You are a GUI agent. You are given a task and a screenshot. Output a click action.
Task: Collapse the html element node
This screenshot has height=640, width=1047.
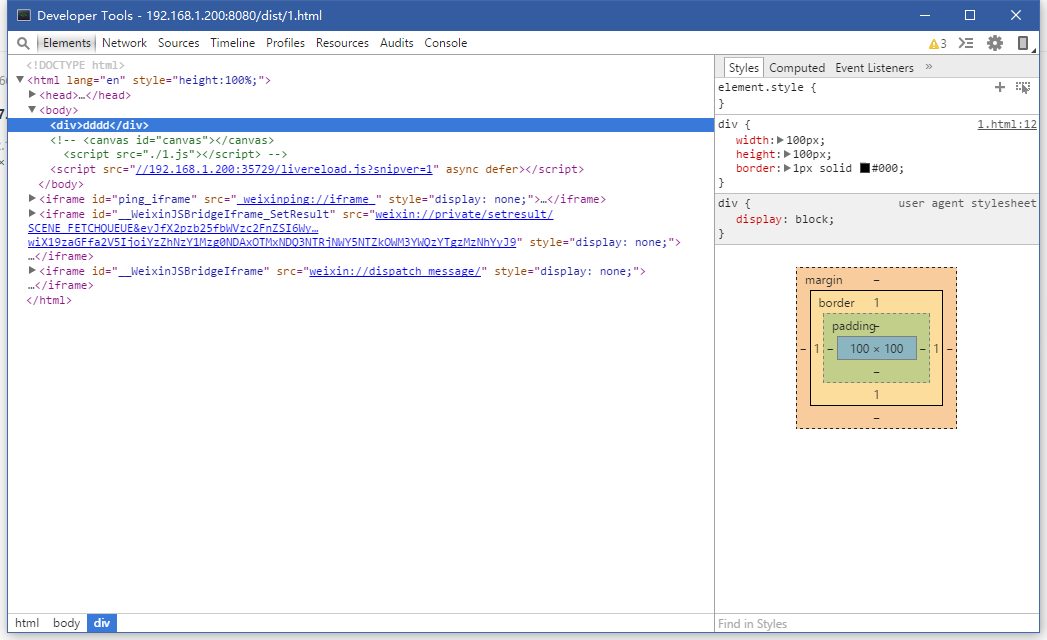pos(20,79)
